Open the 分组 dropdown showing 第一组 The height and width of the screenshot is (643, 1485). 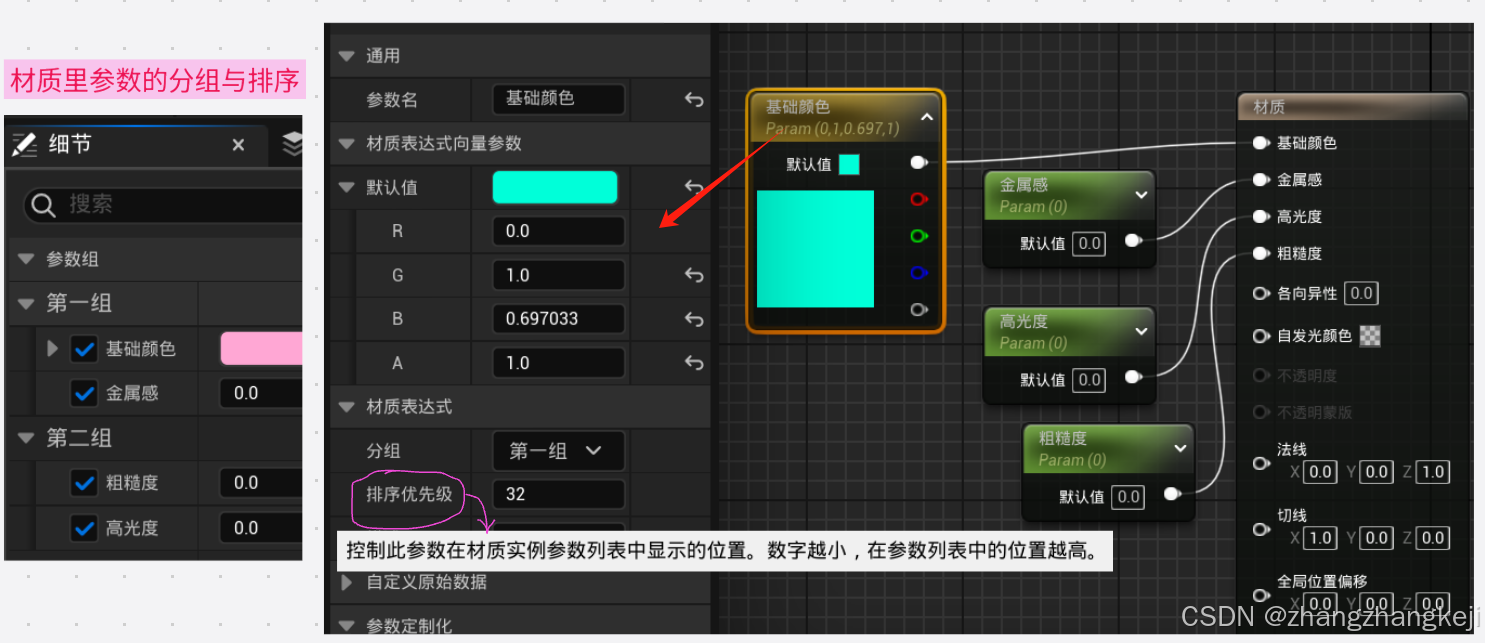tap(558, 451)
